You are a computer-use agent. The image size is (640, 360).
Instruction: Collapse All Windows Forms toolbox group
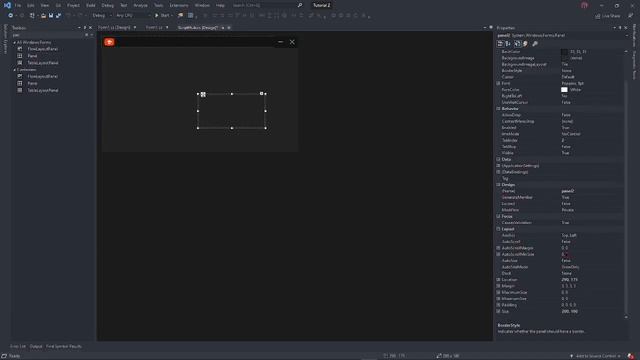click(x=15, y=42)
